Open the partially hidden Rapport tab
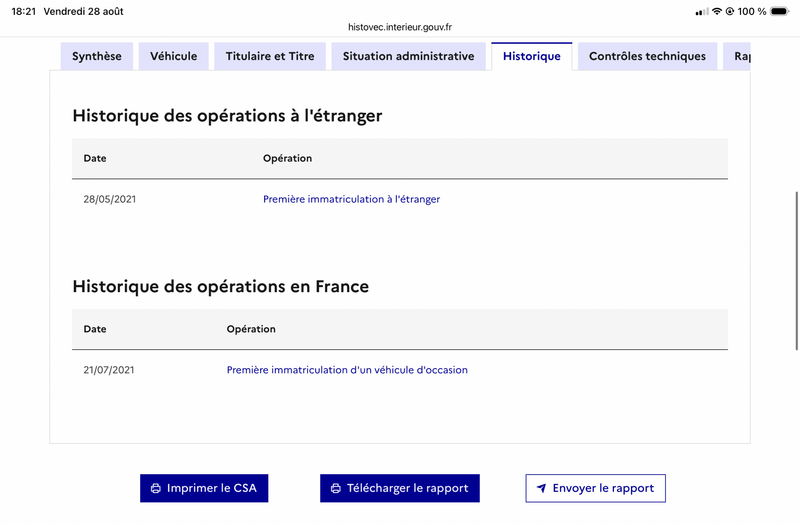The image size is (800, 525). (737, 56)
